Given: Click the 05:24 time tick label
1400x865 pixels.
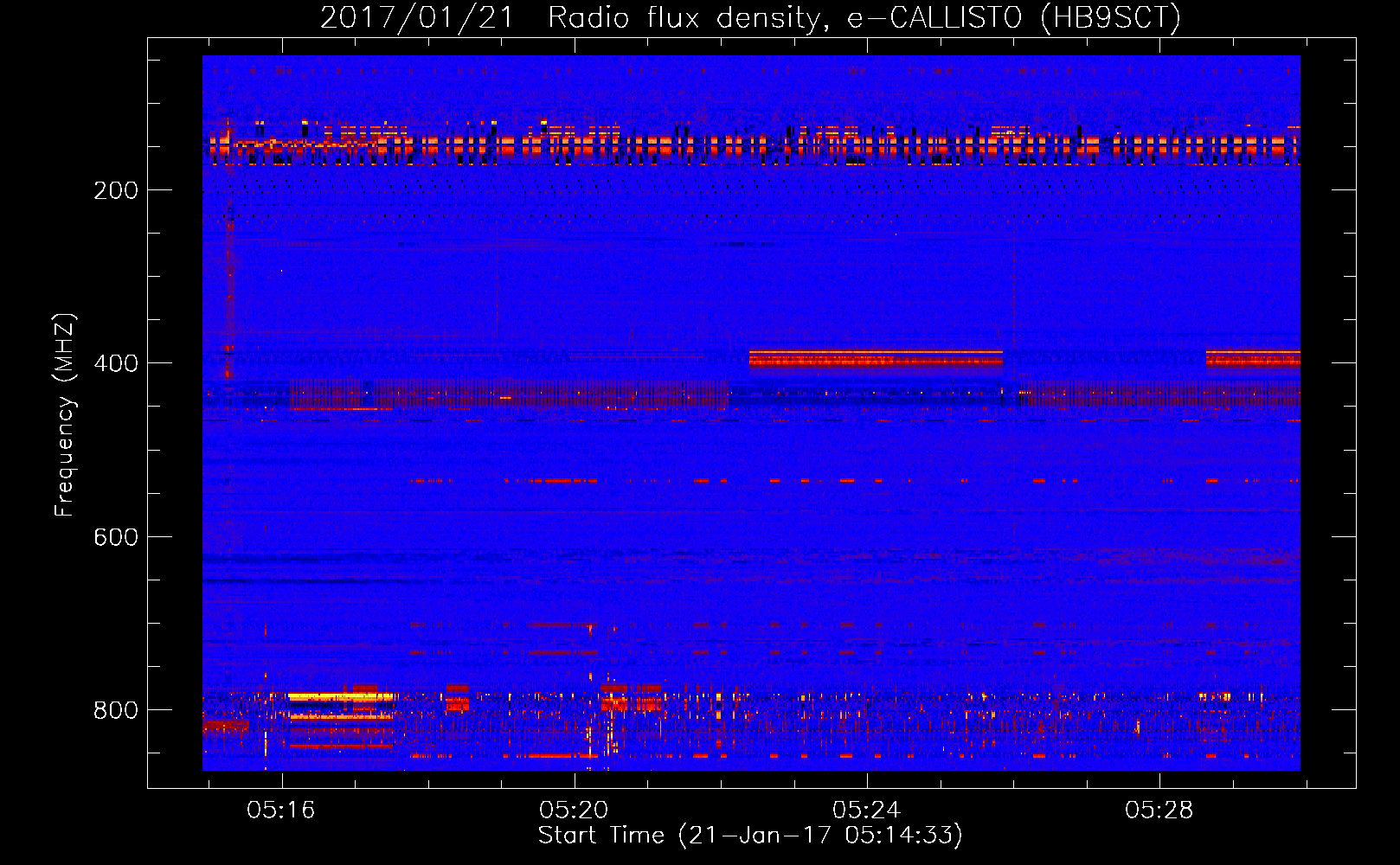Looking at the screenshot, I should click(x=866, y=811).
